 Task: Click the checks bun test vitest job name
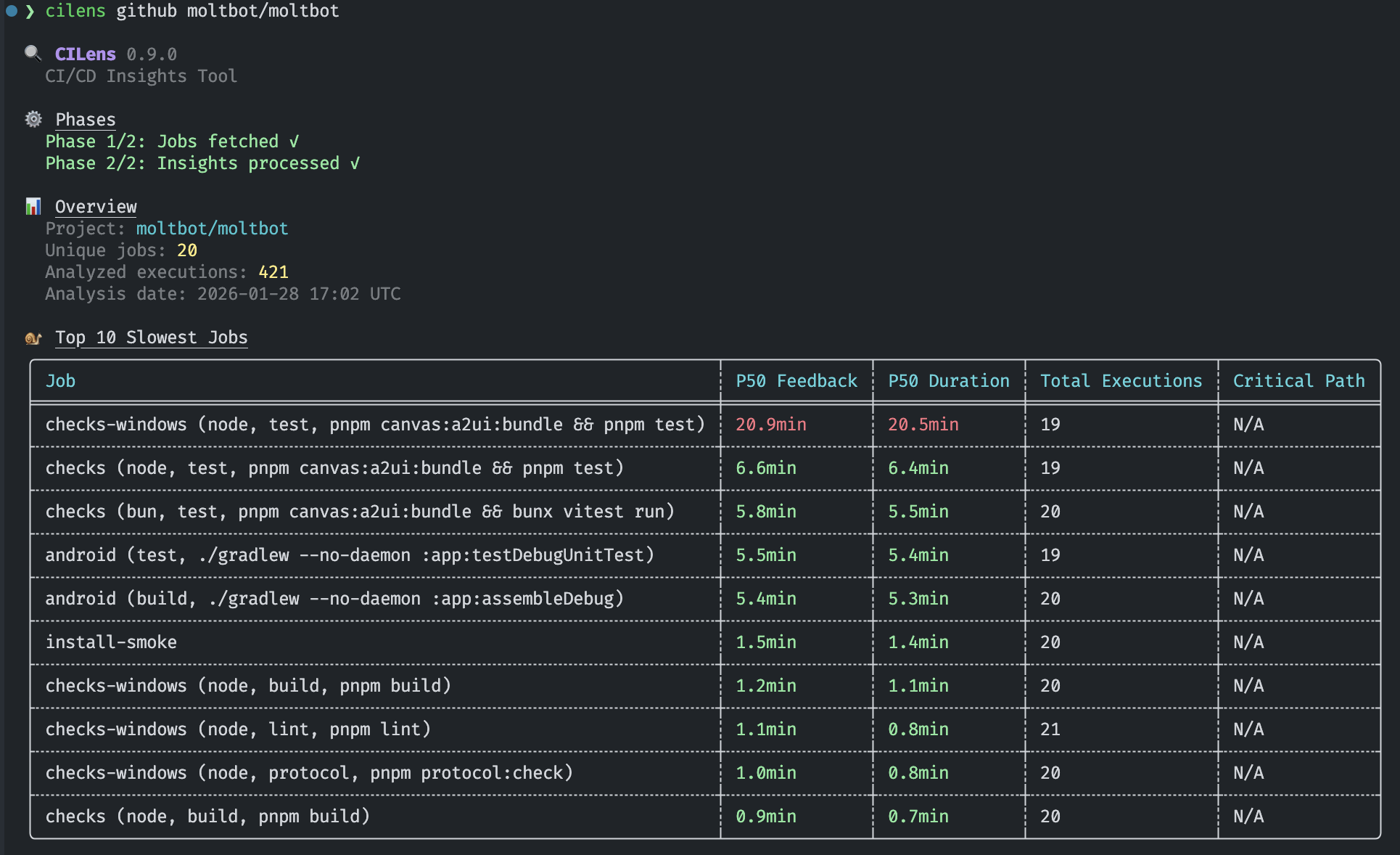[360, 512]
